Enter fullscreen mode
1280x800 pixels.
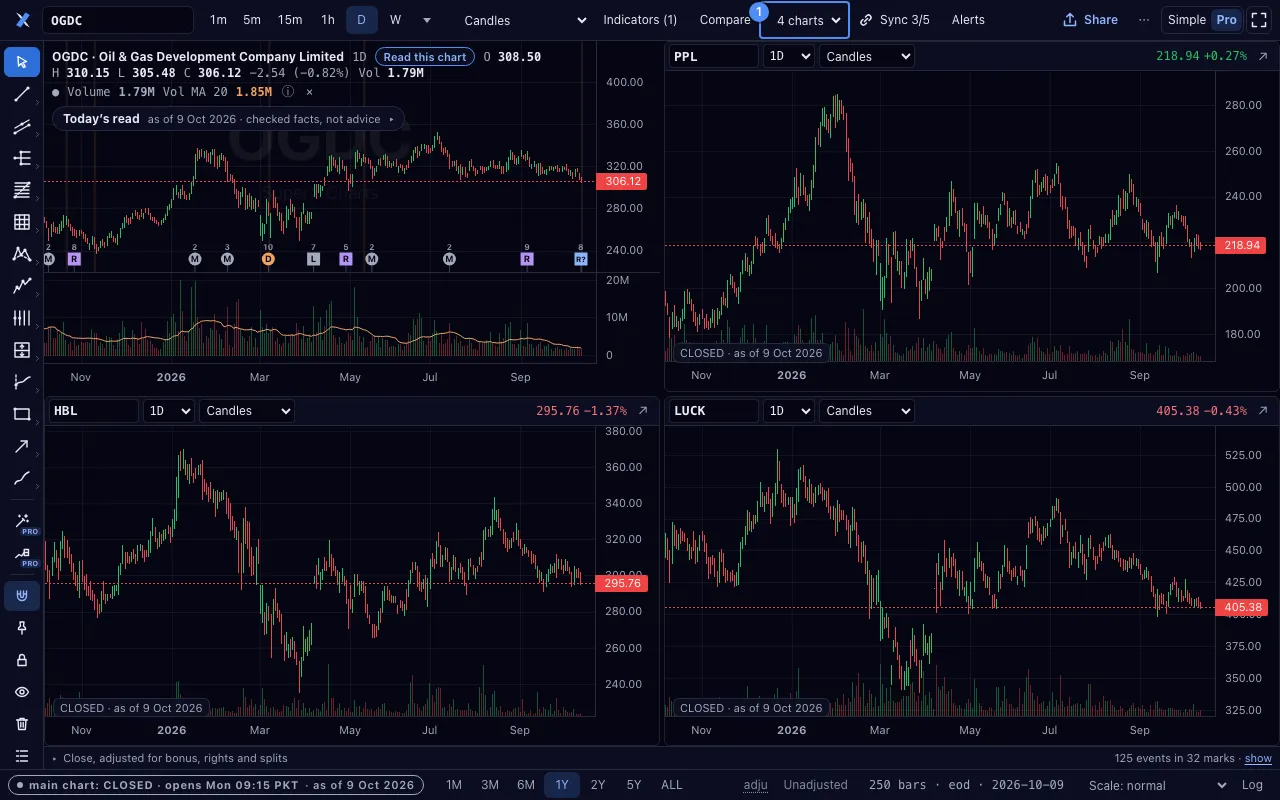tap(1259, 20)
